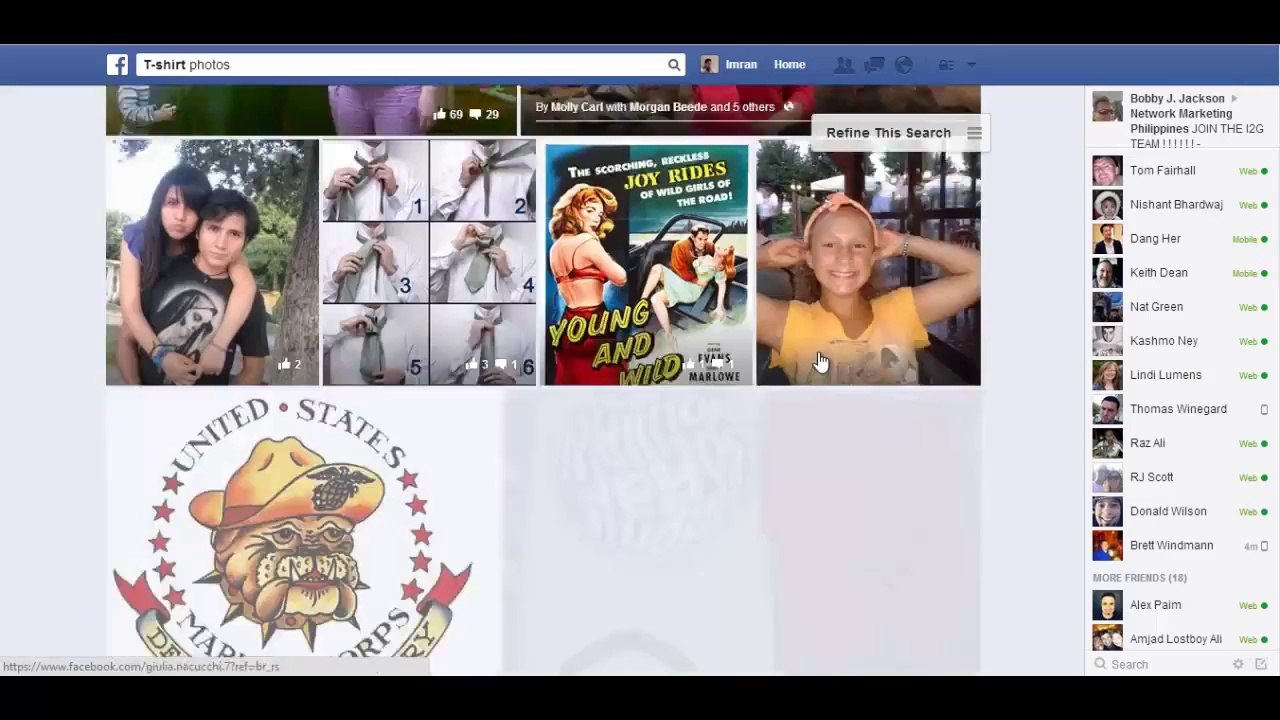Screen dimensions: 1280x720
Task: Open the Messages icon in top bar
Action: pyautogui.click(x=874, y=65)
